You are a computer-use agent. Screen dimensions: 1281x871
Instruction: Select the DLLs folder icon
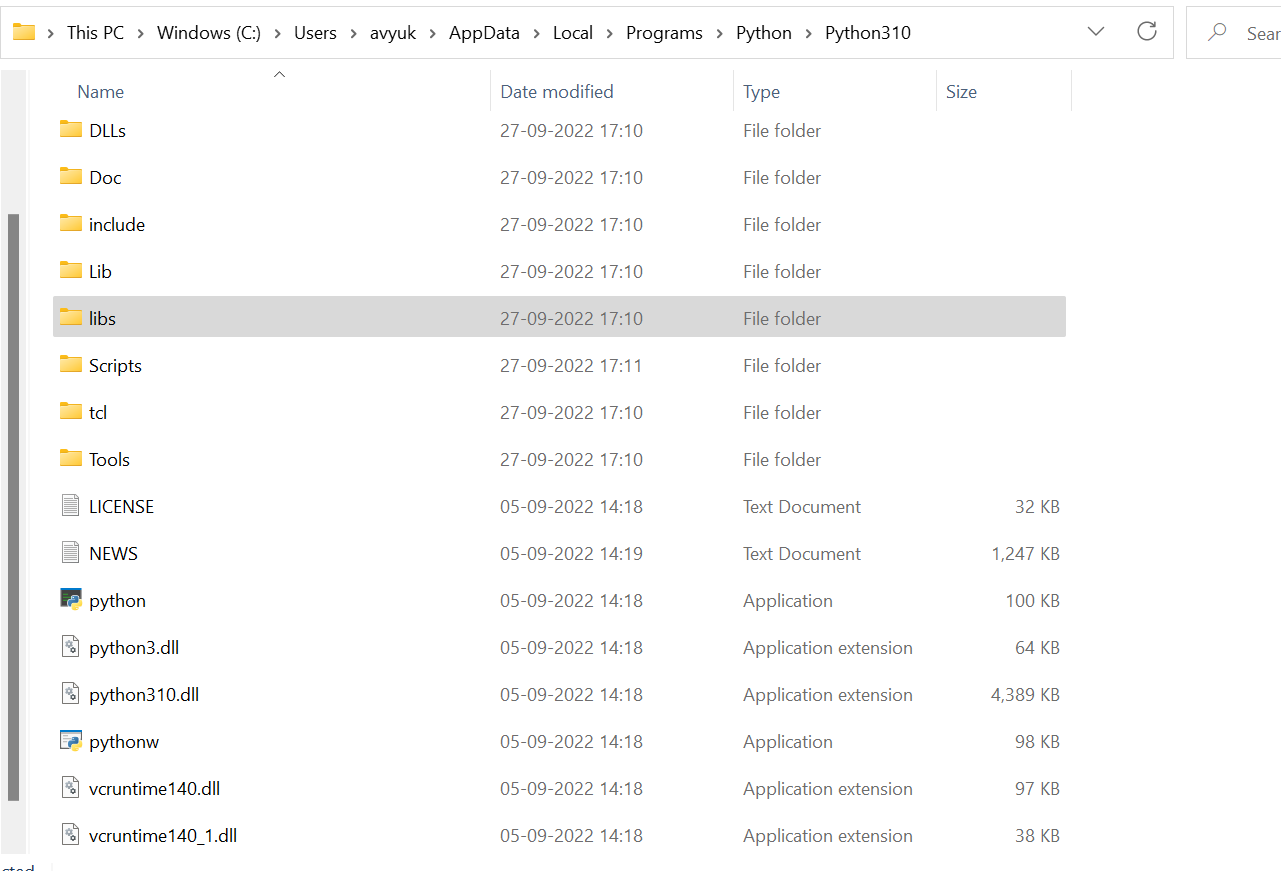point(70,130)
